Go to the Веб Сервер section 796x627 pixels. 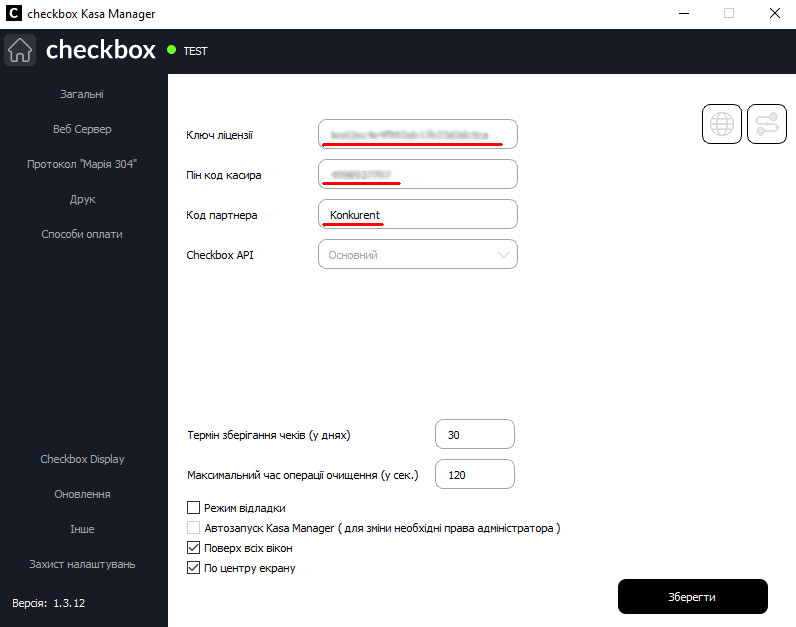82,129
